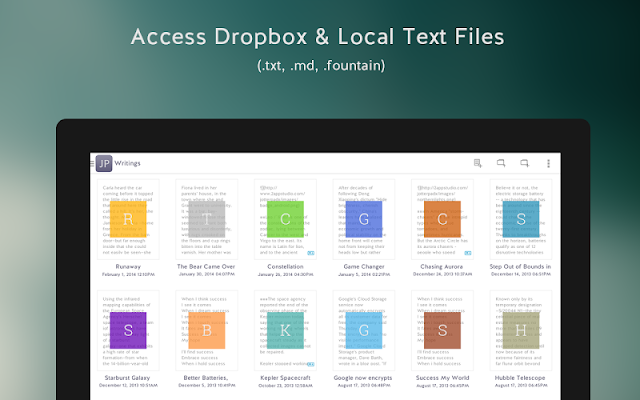This screenshot has height=400, width=640.
Task: Select the Starburst Galaxy title
Action: (x=127, y=378)
